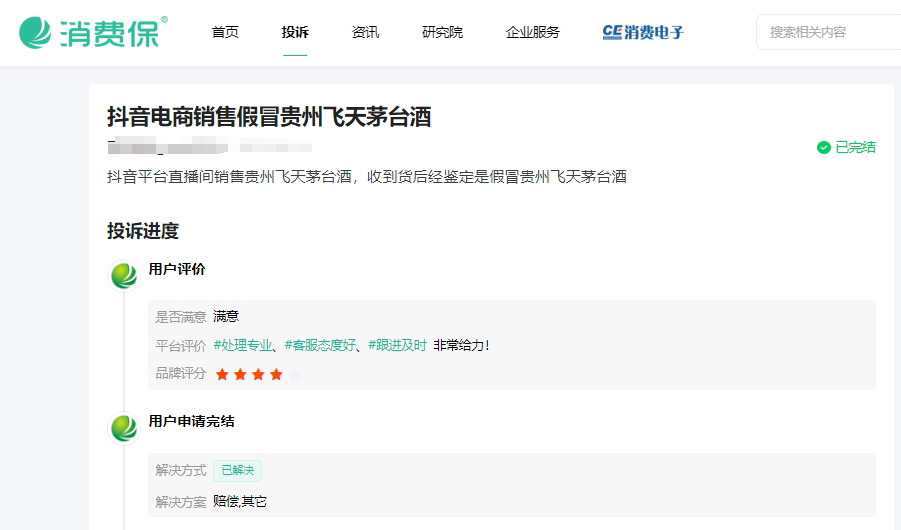Click the 非常给力! comment text

point(461,345)
